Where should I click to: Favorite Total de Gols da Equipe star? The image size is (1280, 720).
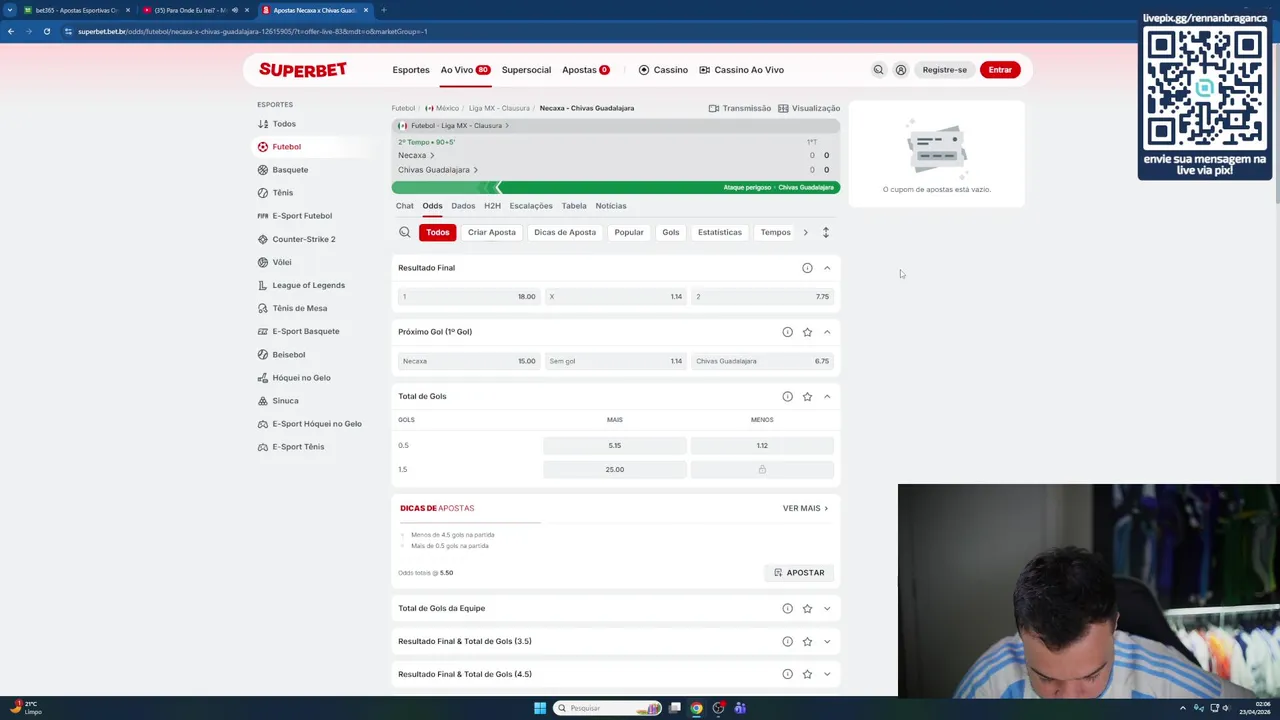(807, 608)
